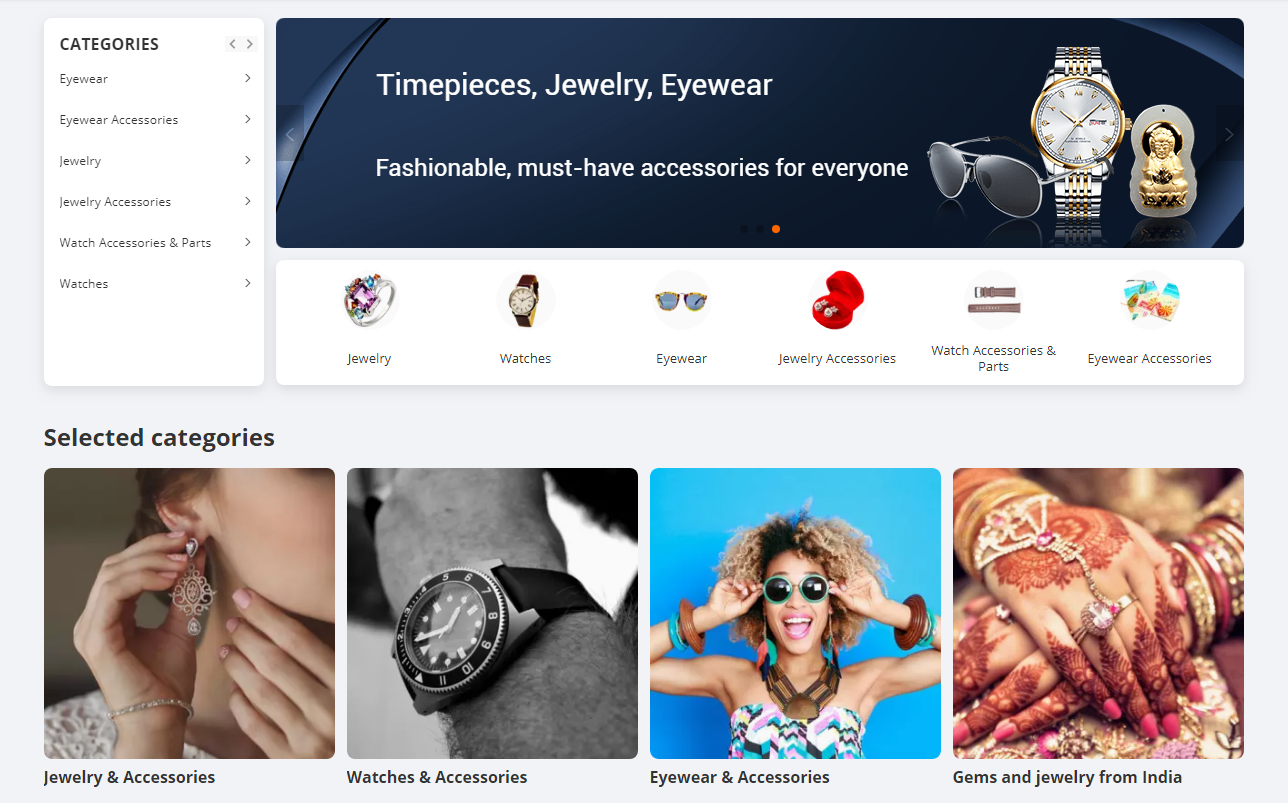This screenshot has height=803, width=1288.
Task: Click the banner's previous slide arrow
Action: tap(290, 134)
